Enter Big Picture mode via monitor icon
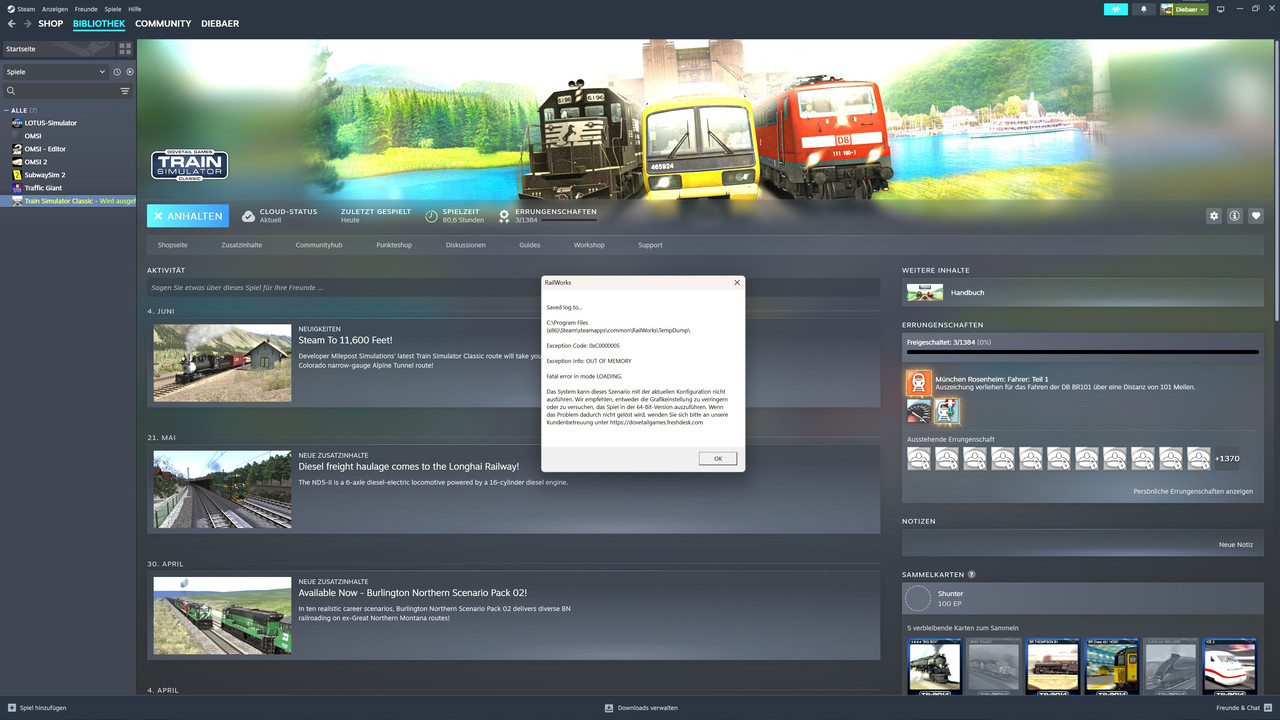This screenshot has height=720, width=1280. [1220, 9]
